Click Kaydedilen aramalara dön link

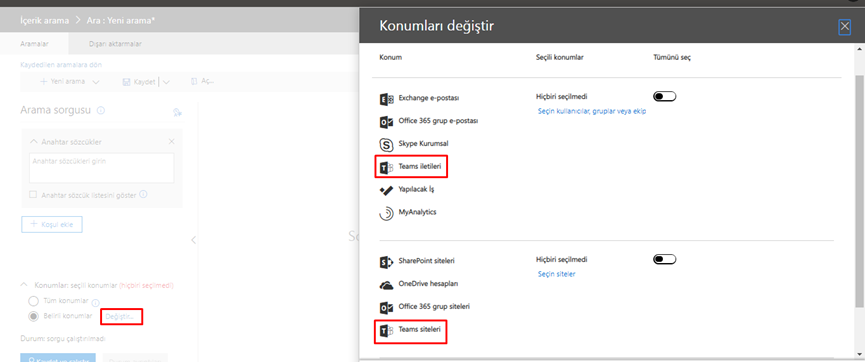point(61,65)
